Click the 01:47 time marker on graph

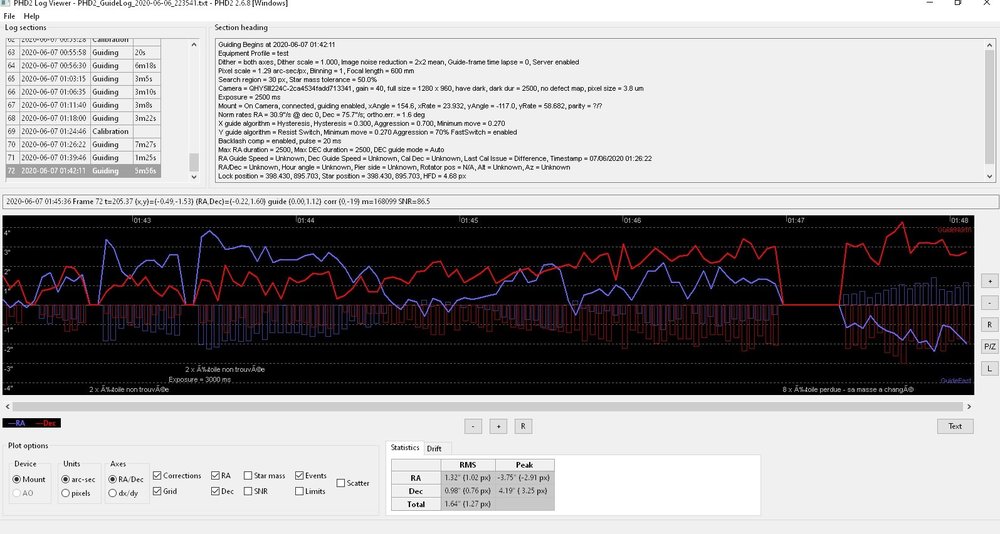pyautogui.click(x=796, y=220)
